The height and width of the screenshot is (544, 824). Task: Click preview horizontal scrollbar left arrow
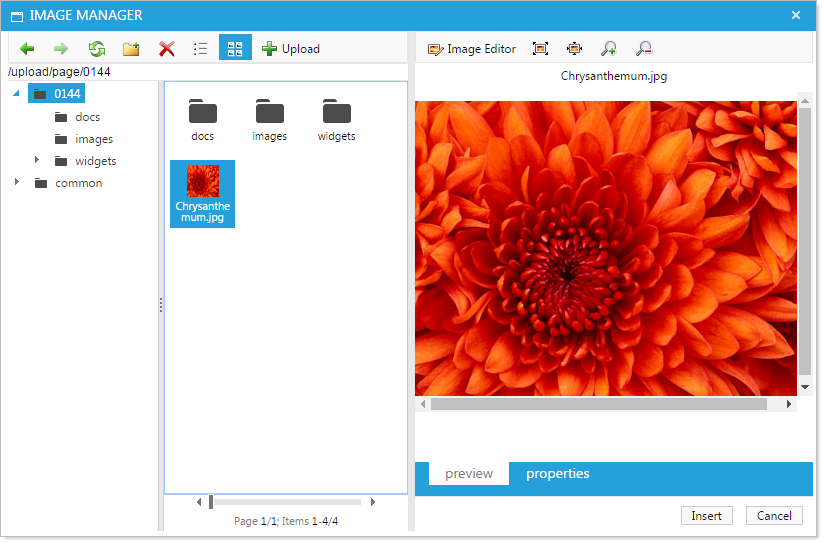[x=423, y=404]
